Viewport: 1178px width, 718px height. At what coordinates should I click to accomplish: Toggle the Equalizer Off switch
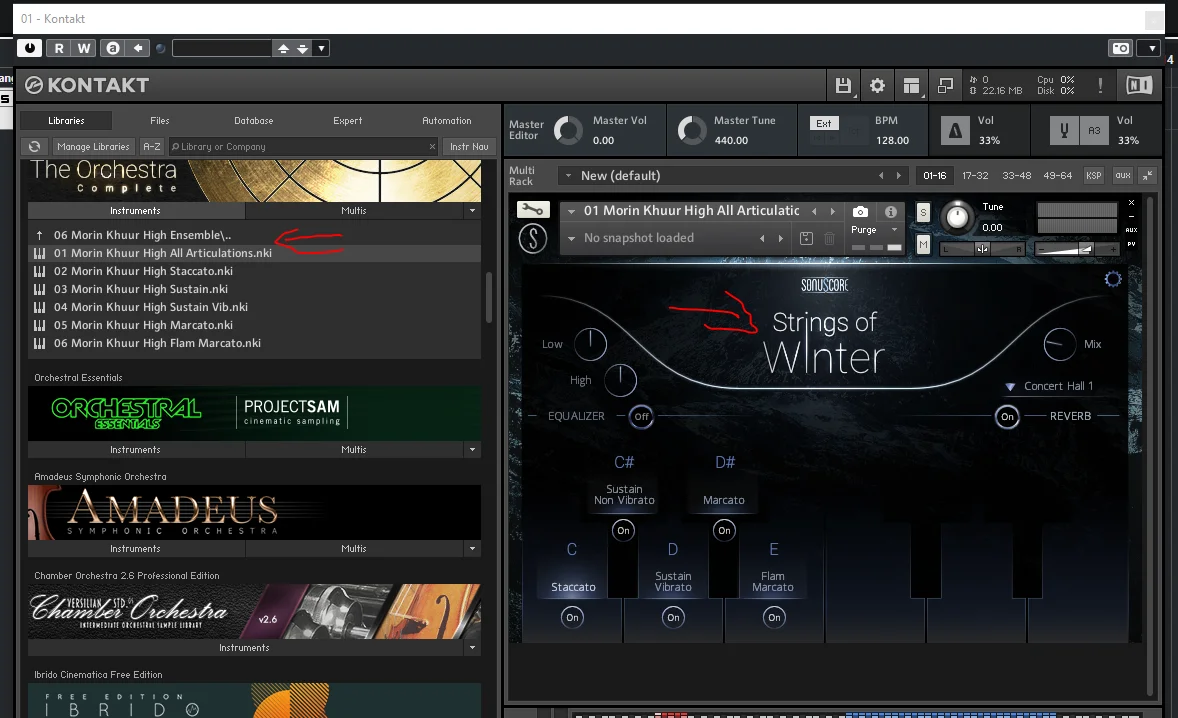[x=641, y=416]
